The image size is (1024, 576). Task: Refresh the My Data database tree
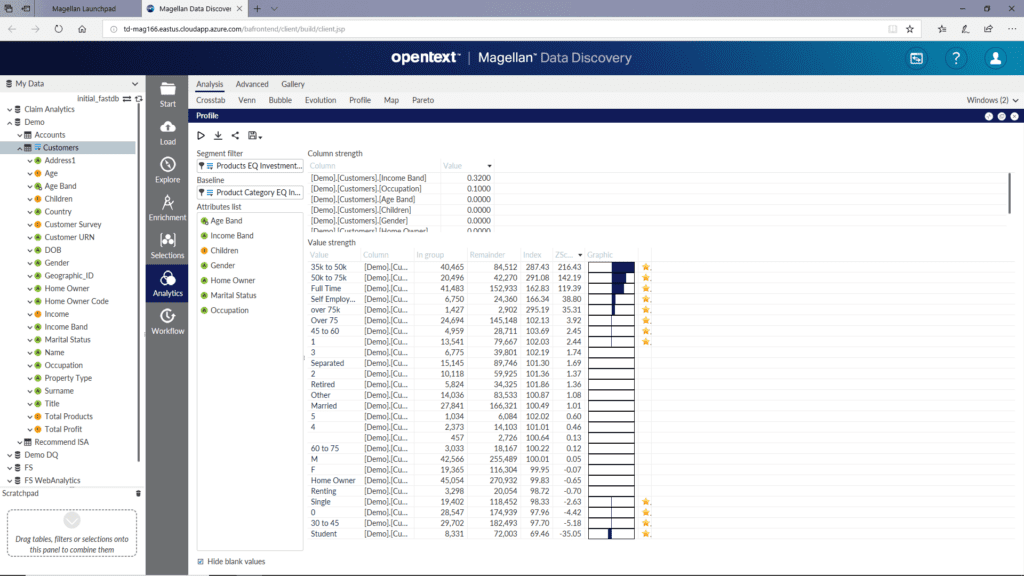point(138,99)
